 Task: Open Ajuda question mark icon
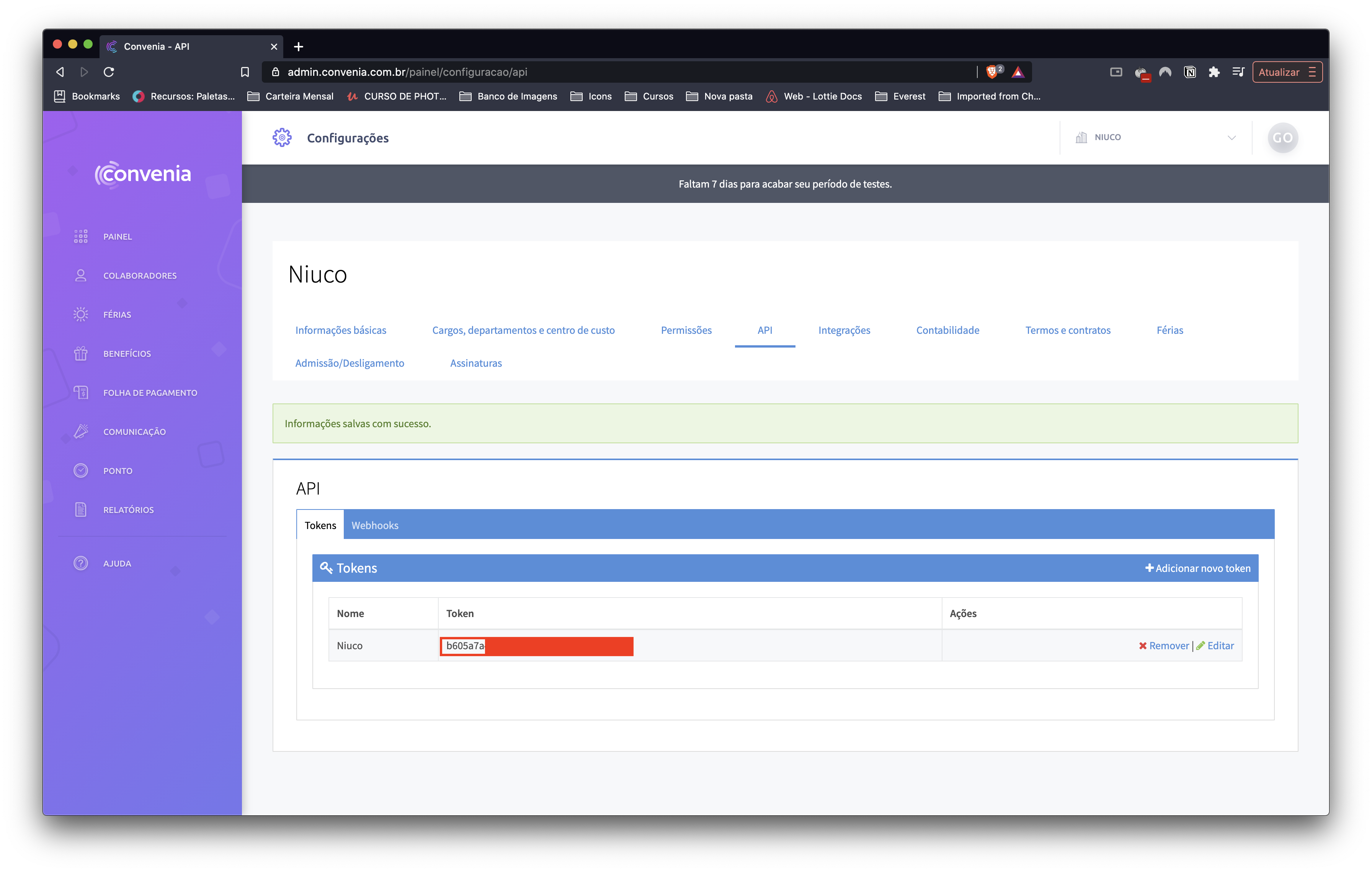pyautogui.click(x=80, y=563)
